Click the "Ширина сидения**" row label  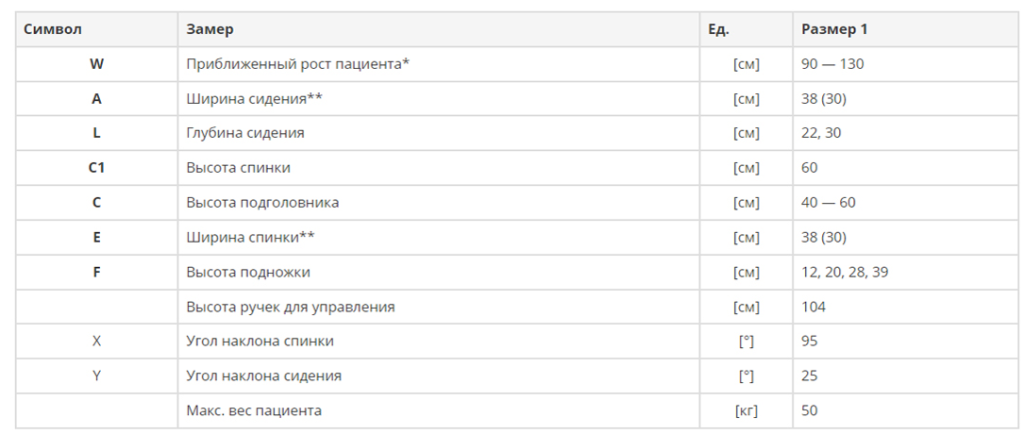coord(254,99)
